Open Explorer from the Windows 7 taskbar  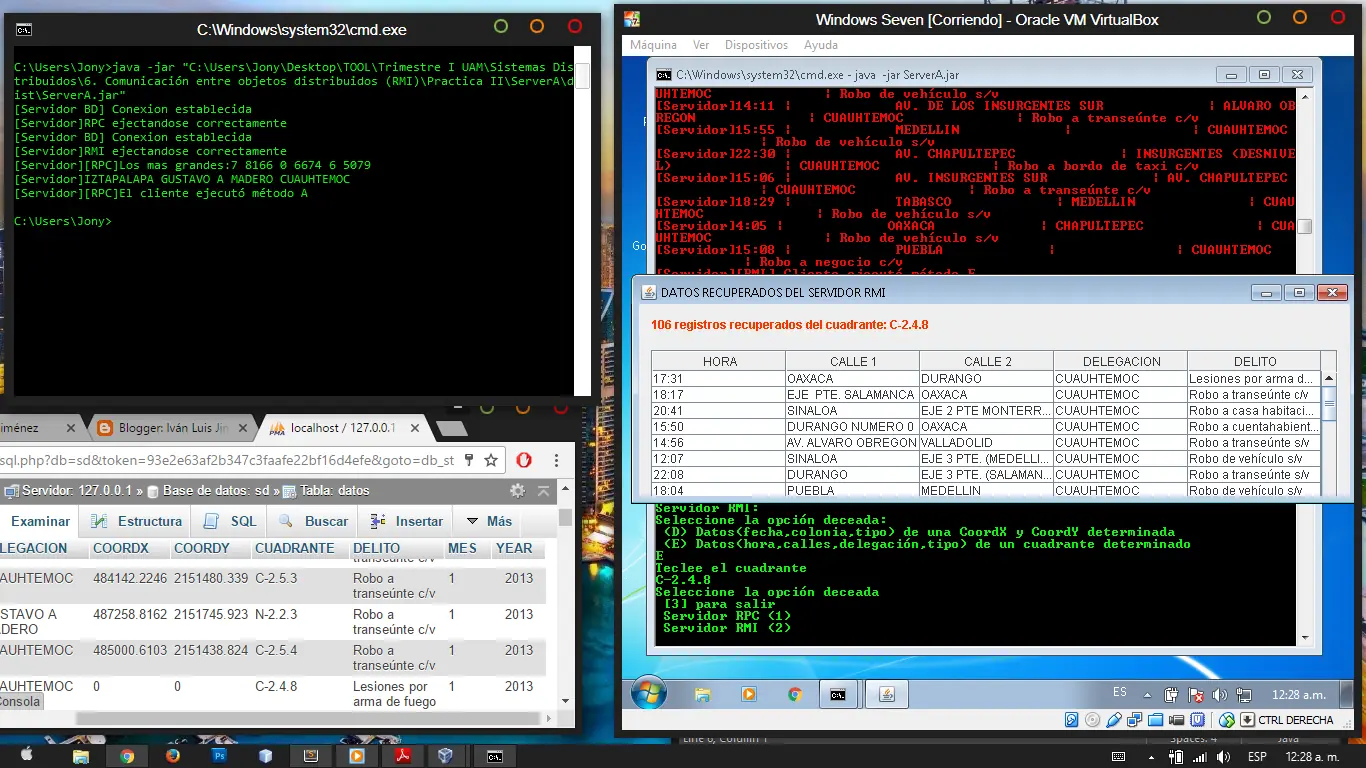[x=703, y=694]
